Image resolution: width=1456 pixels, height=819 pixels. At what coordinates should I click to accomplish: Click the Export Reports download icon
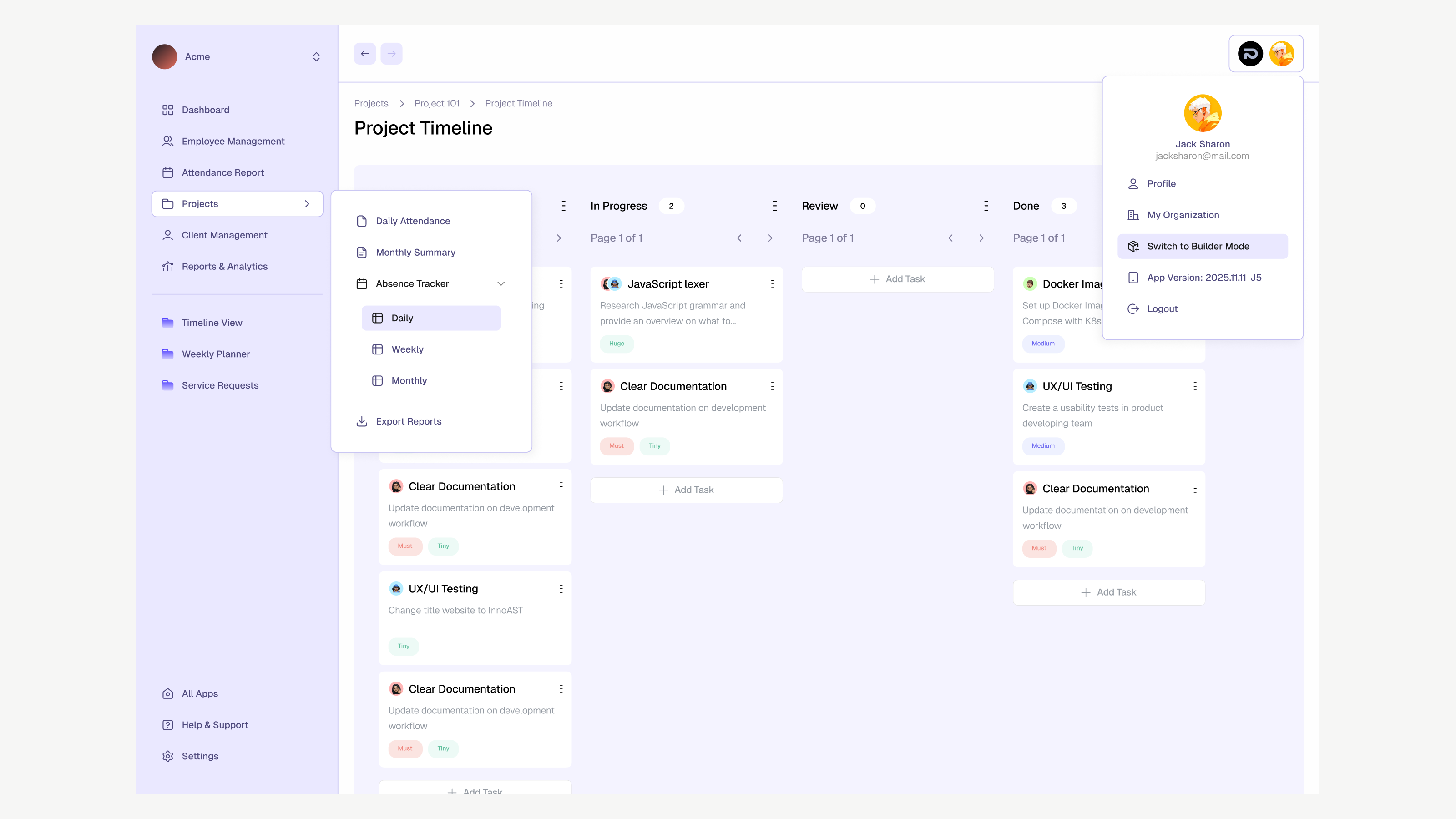[362, 421]
